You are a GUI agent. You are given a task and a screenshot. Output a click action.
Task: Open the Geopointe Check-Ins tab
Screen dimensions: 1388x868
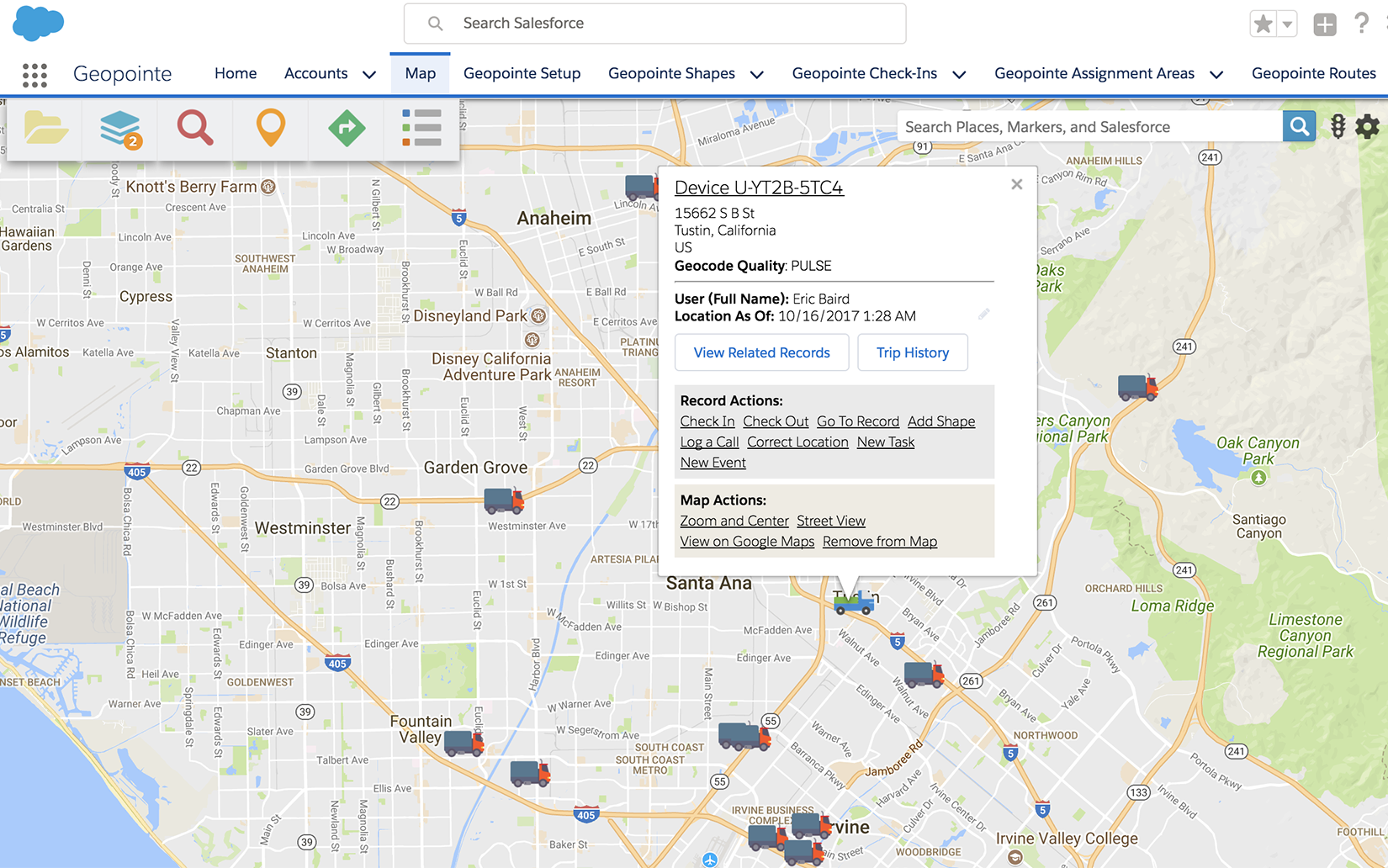point(865,73)
